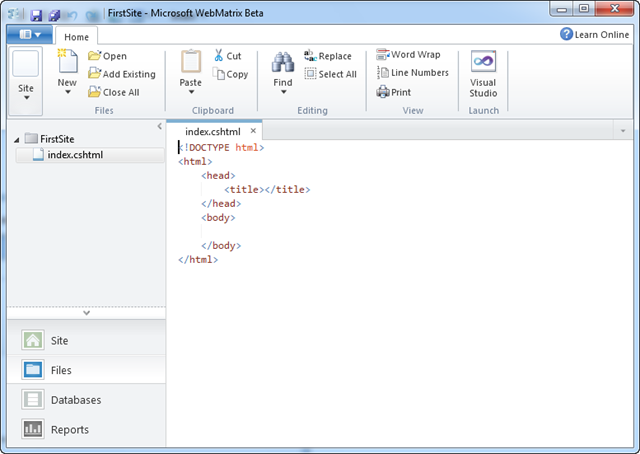Click the Open folder icon
The image size is (640, 454).
(x=94, y=56)
